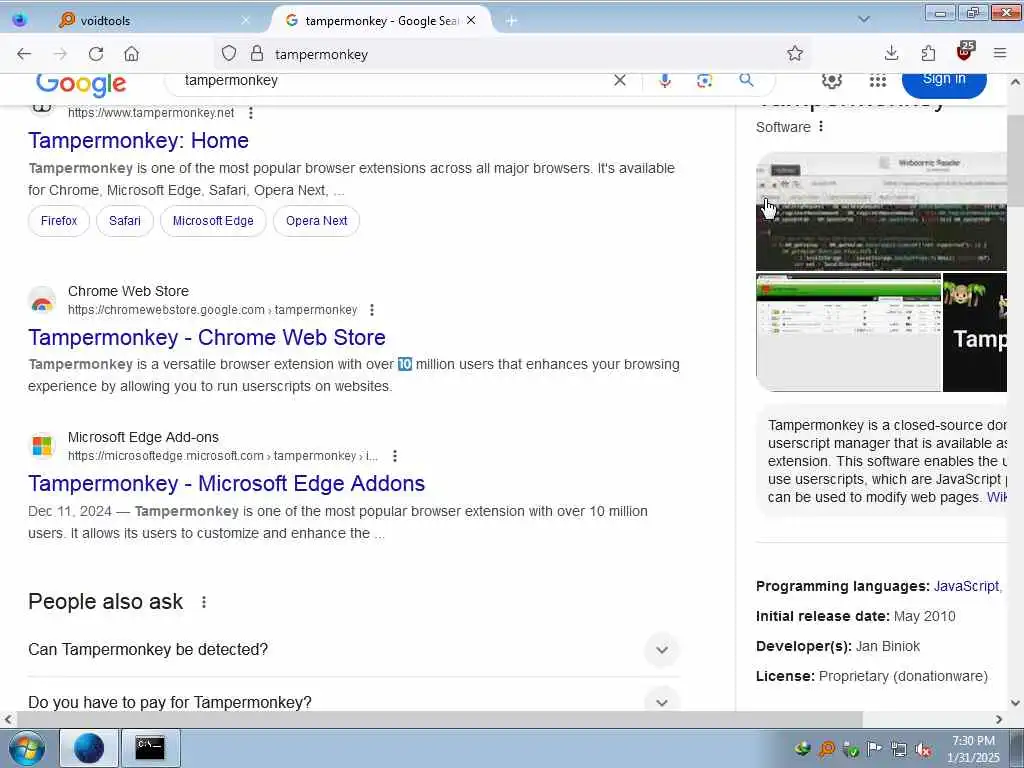The image size is (1024, 768).
Task: Click the vertical scrollbar down arrow
Action: [1015, 703]
